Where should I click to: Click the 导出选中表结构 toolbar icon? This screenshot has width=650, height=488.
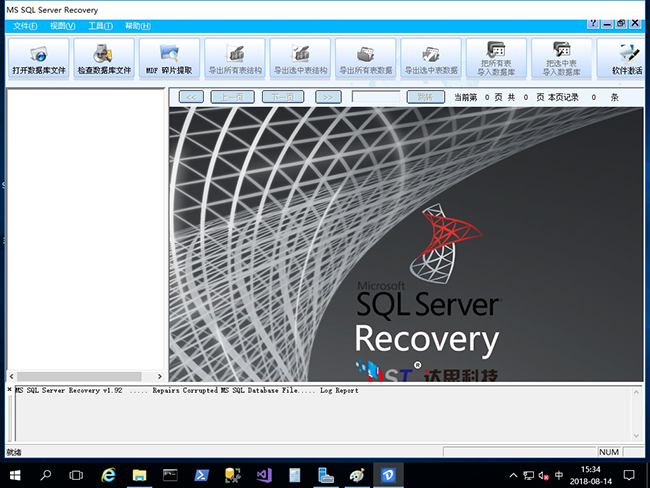click(x=300, y=59)
